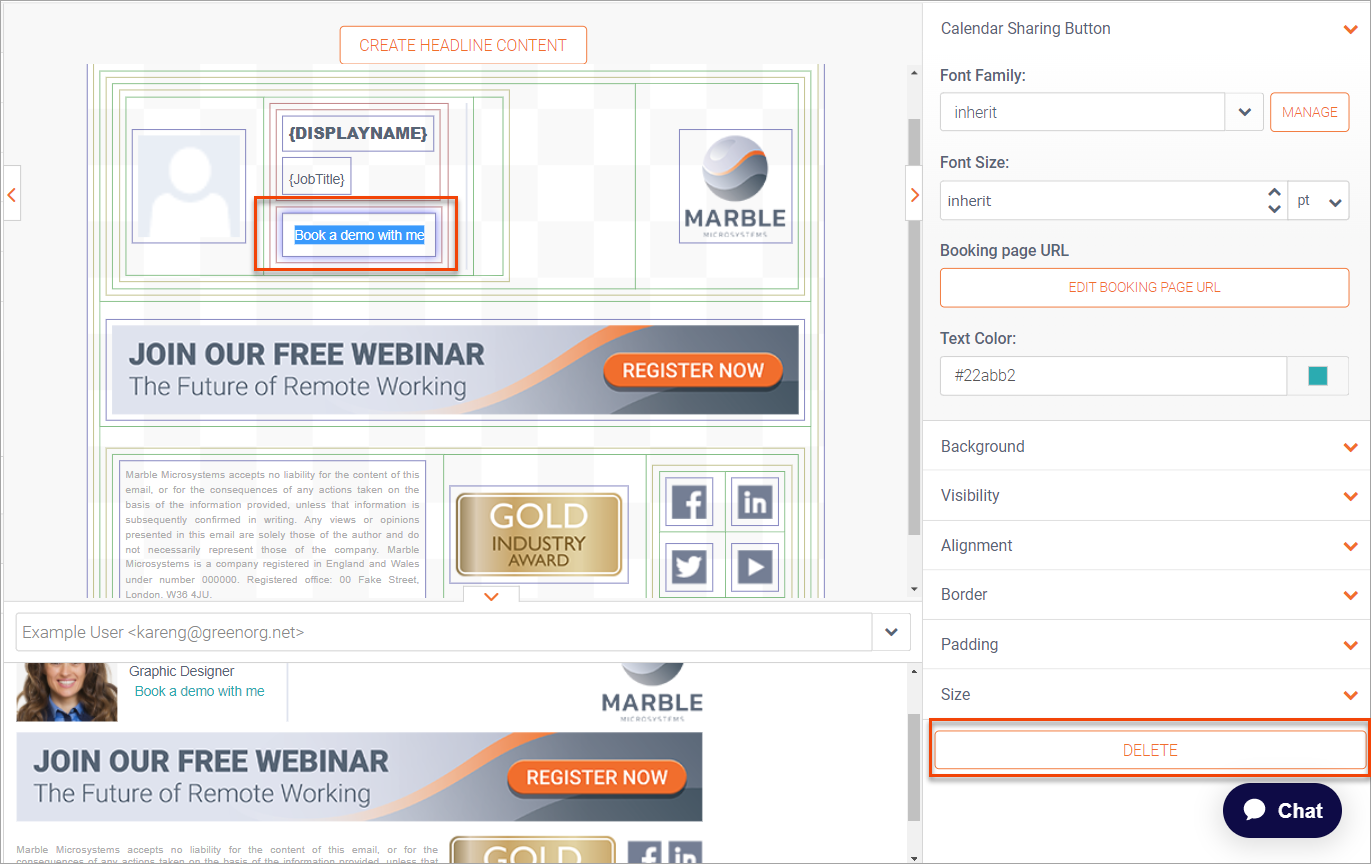Select the YouTube play icon in the editor

(x=754, y=568)
